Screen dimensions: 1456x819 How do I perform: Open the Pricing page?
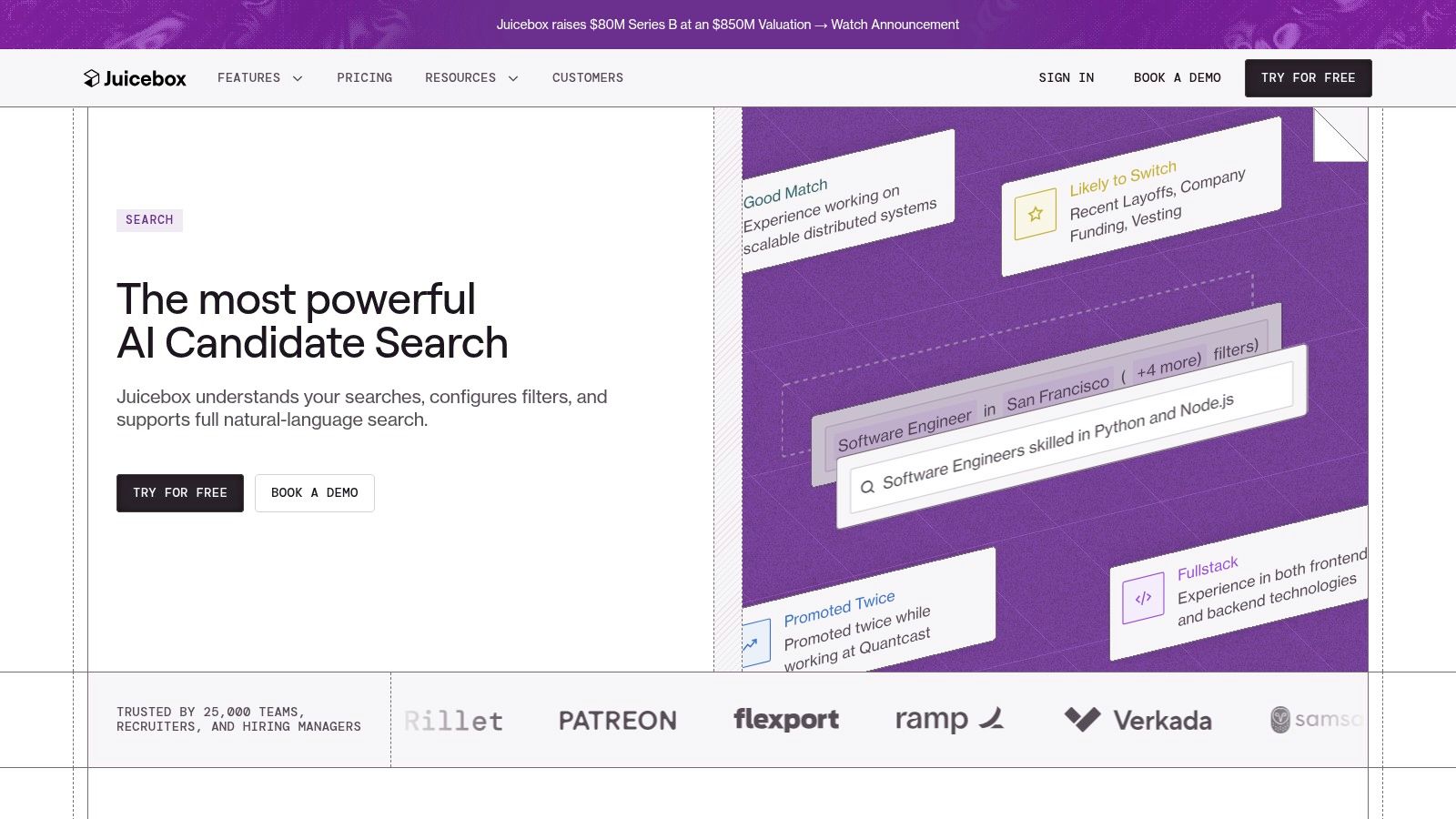coord(365,78)
